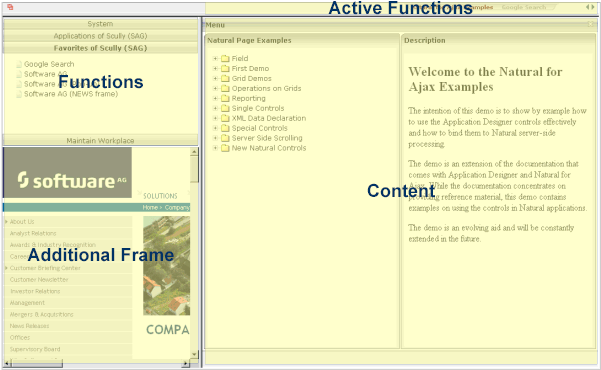Open Google Search favorite in Functions

(49, 64)
